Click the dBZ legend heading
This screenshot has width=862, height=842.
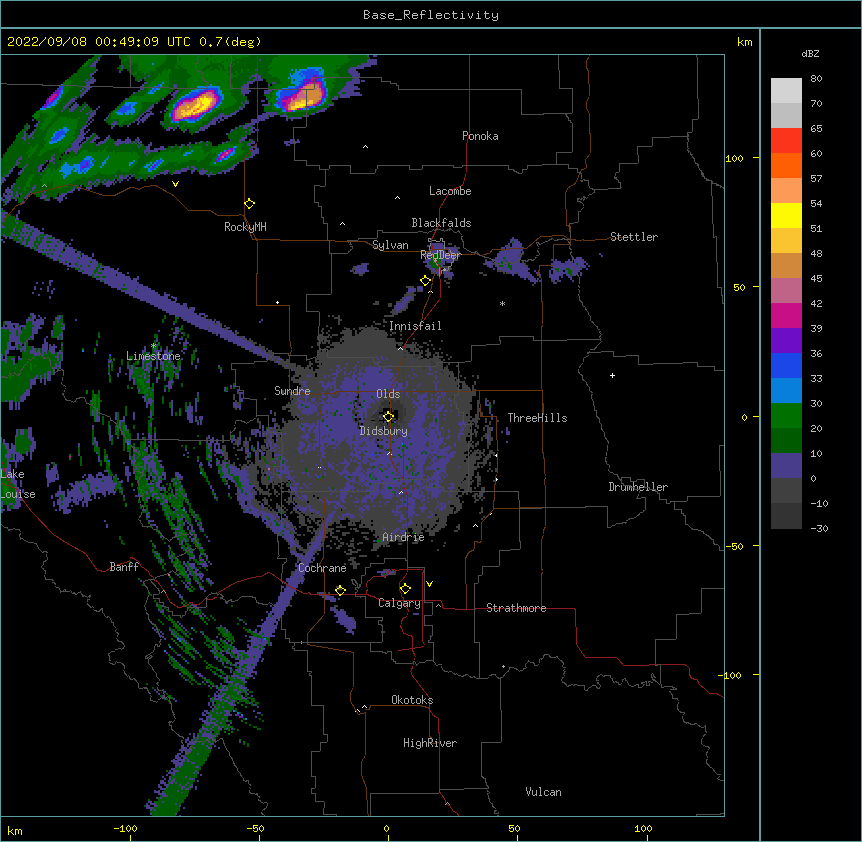(810, 53)
